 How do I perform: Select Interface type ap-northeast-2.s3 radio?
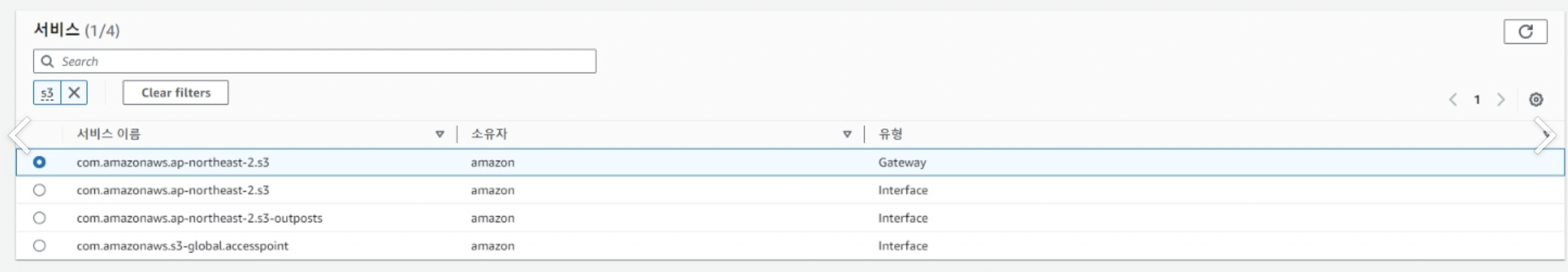[x=39, y=190]
